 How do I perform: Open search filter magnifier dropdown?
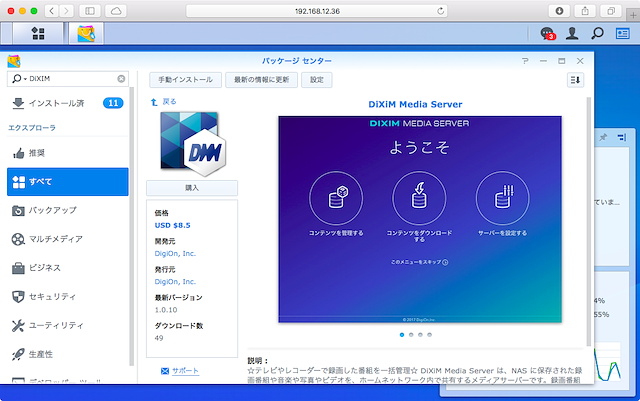tap(19, 78)
